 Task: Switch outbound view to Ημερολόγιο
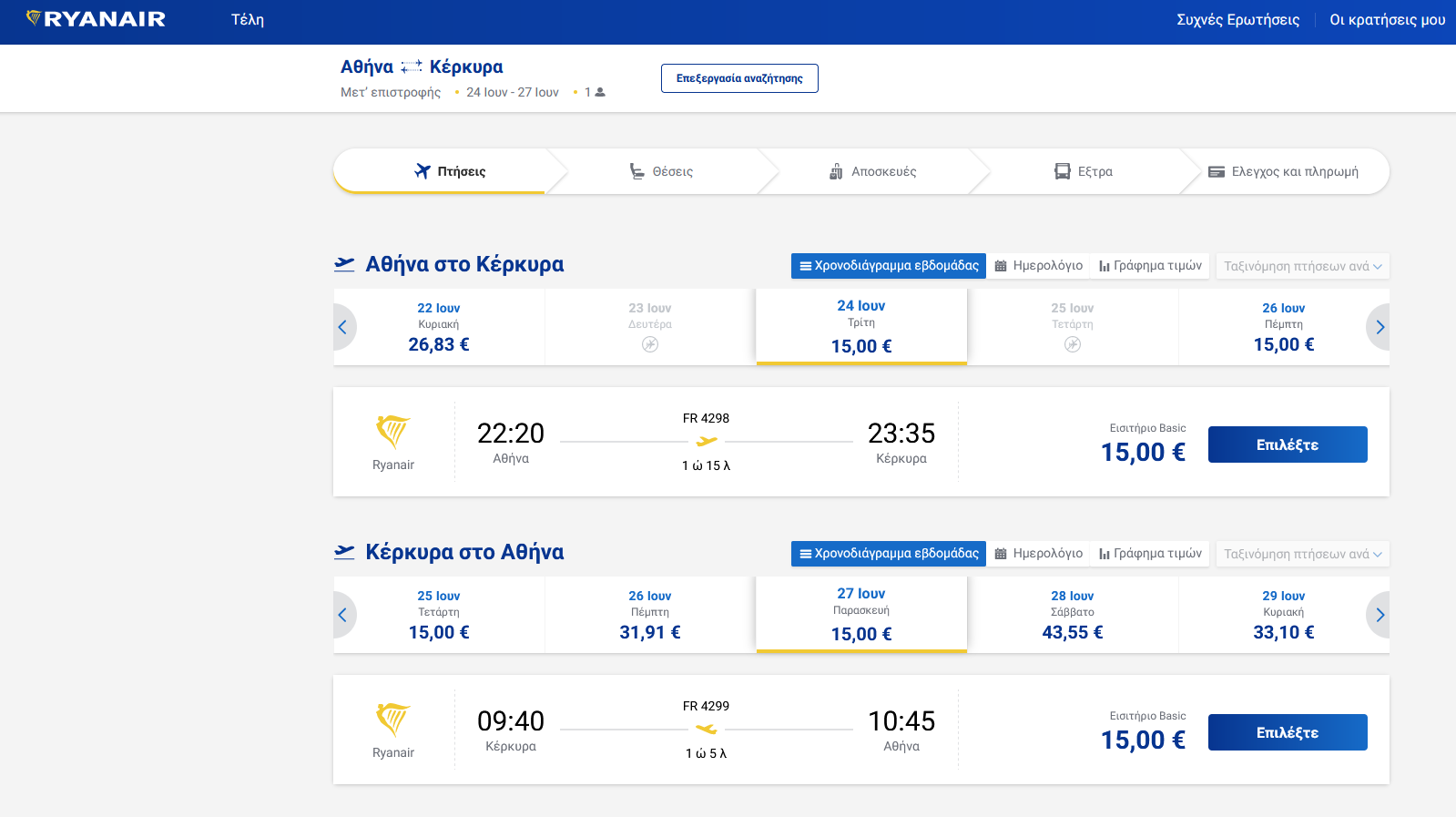click(x=1038, y=266)
